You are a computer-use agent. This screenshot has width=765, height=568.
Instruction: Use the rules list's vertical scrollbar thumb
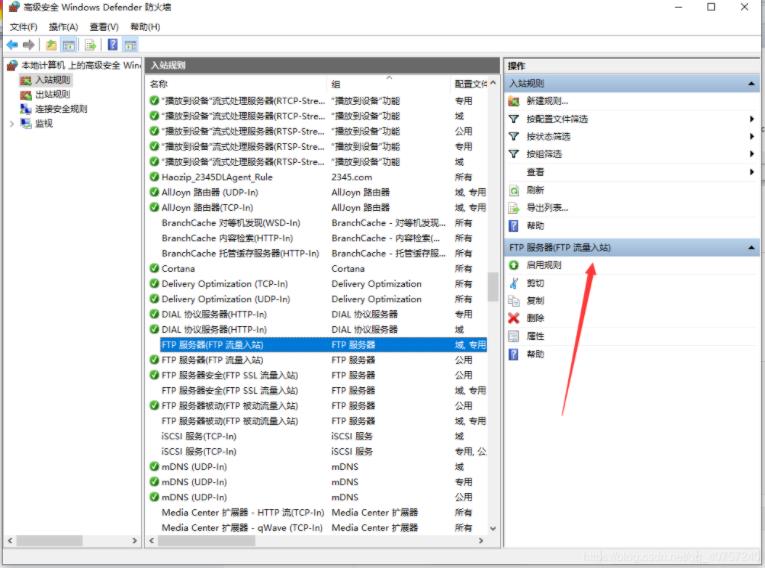point(493,286)
